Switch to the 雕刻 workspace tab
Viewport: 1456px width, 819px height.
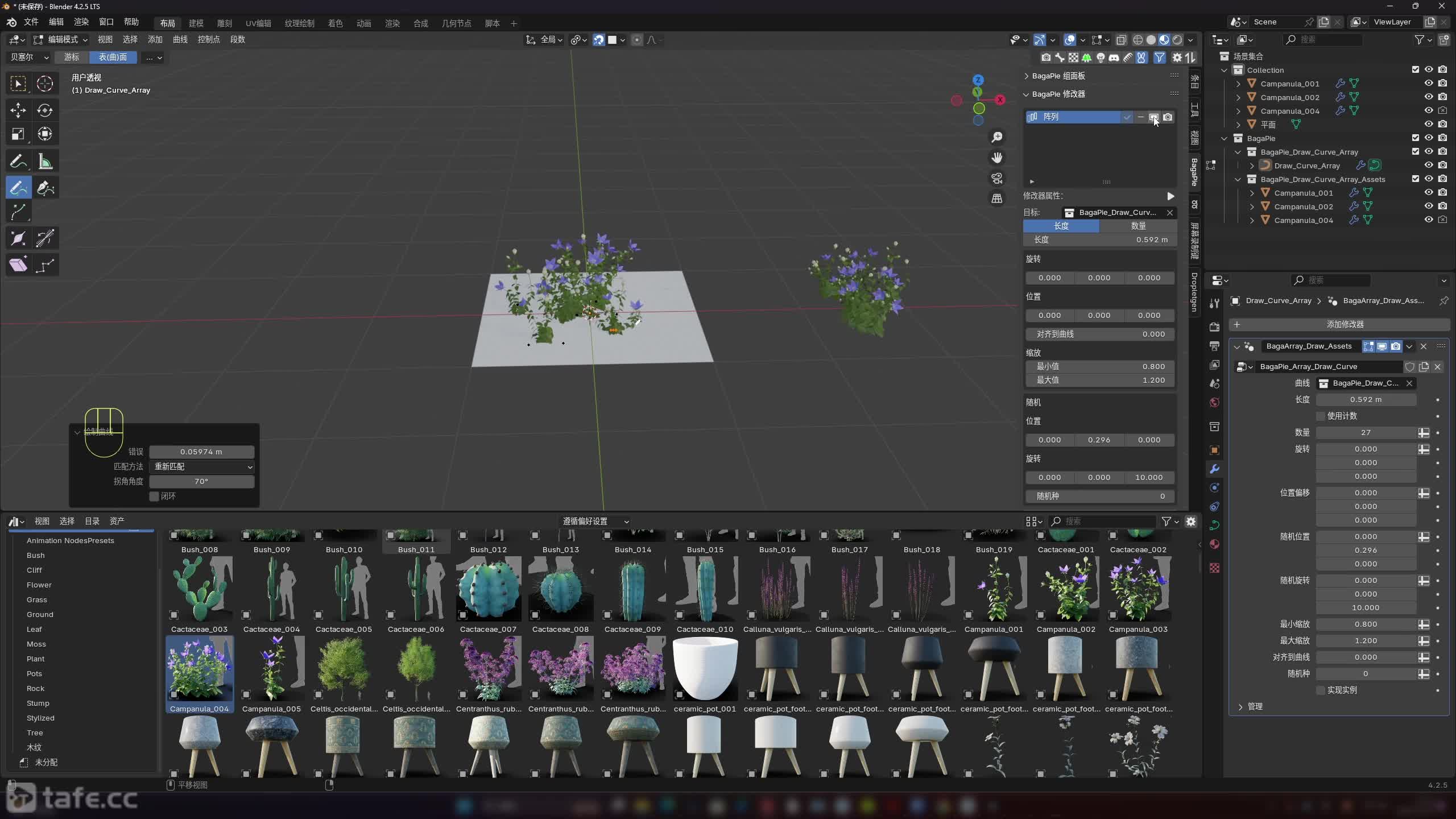[224, 23]
